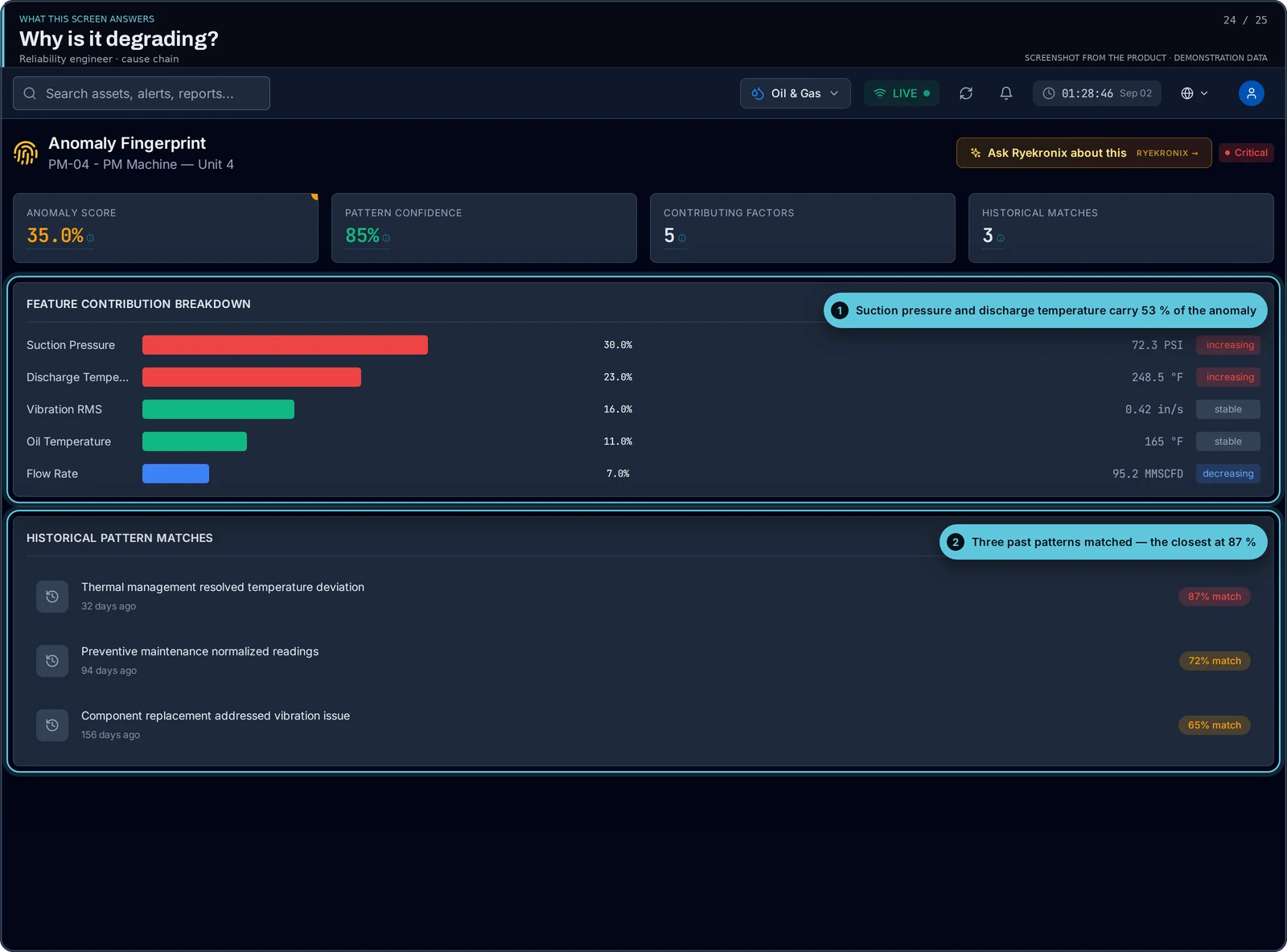Click the info icon beside Anomaly Score
The width and height of the screenshot is (1287, 952).
point(90,238)
